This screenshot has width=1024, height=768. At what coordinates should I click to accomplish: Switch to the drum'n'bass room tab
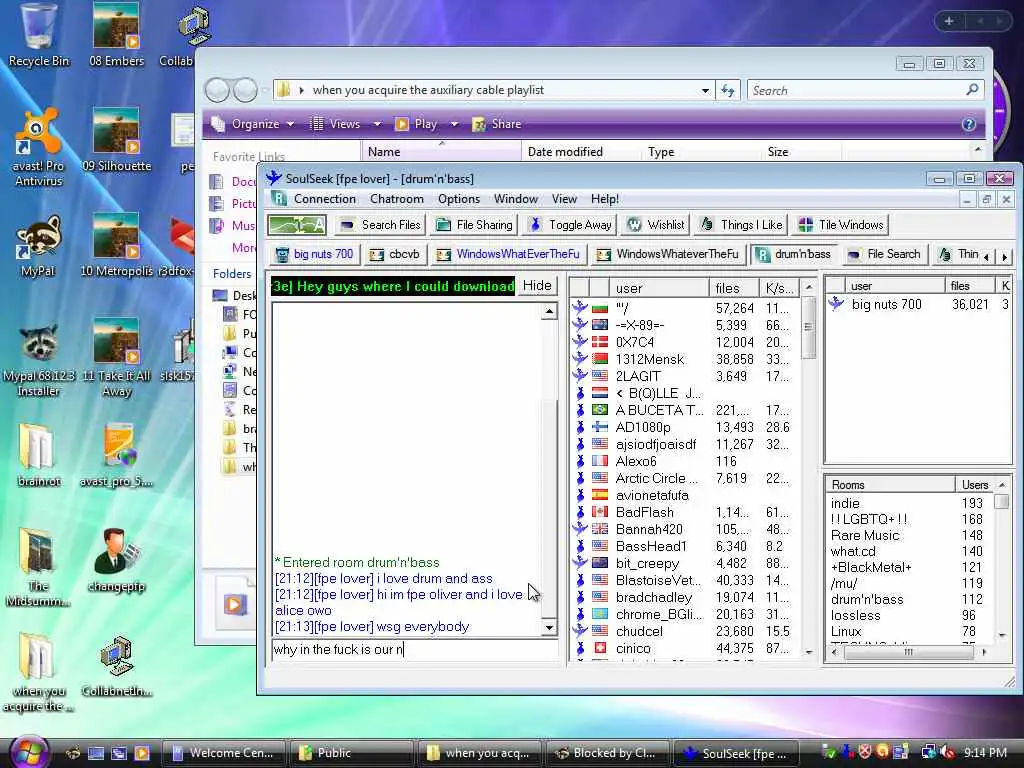[793, 254]
